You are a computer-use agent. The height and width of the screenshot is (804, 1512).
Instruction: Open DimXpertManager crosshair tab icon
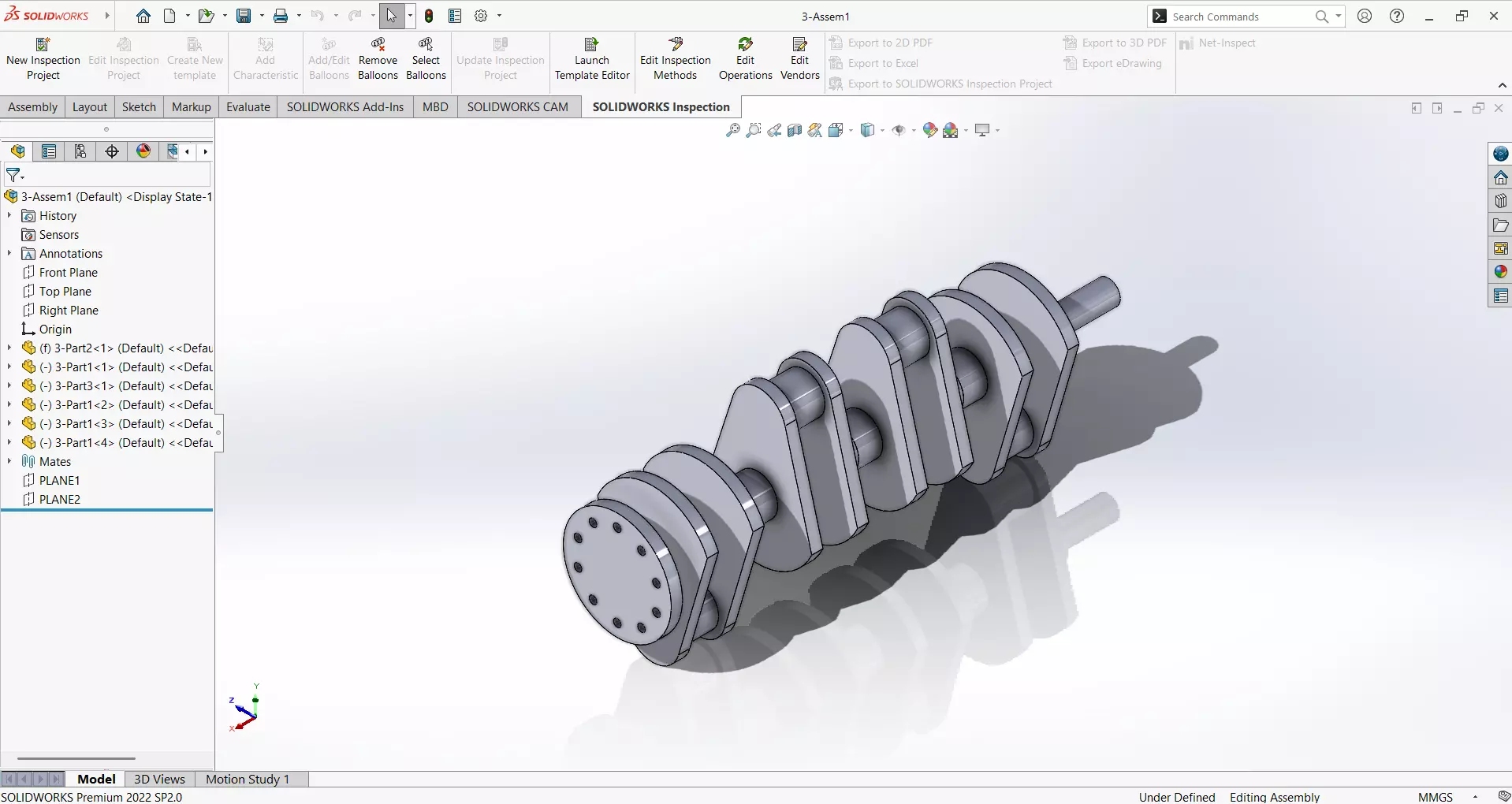112,151
